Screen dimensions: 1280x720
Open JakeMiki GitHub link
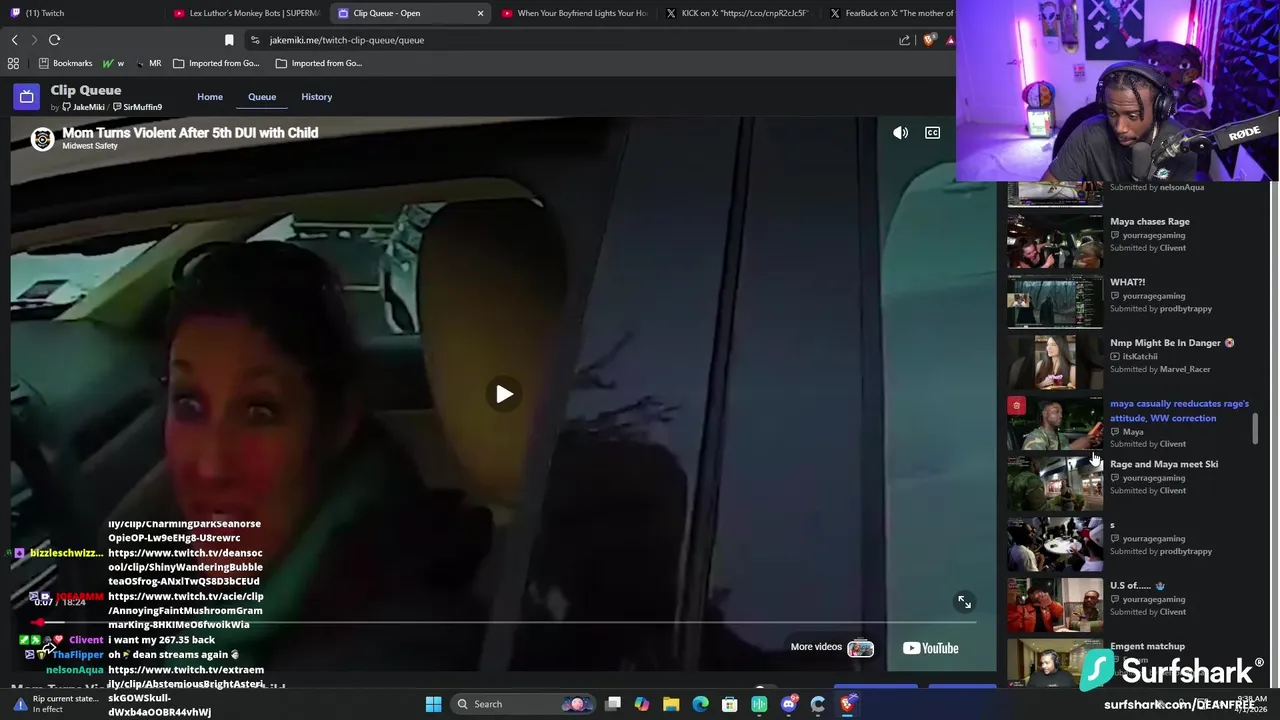tap(83, 107)
